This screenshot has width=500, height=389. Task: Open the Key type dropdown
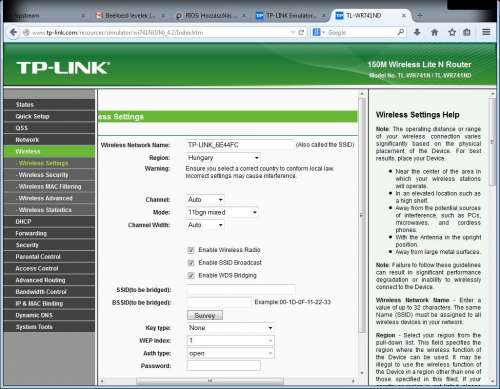230,328
